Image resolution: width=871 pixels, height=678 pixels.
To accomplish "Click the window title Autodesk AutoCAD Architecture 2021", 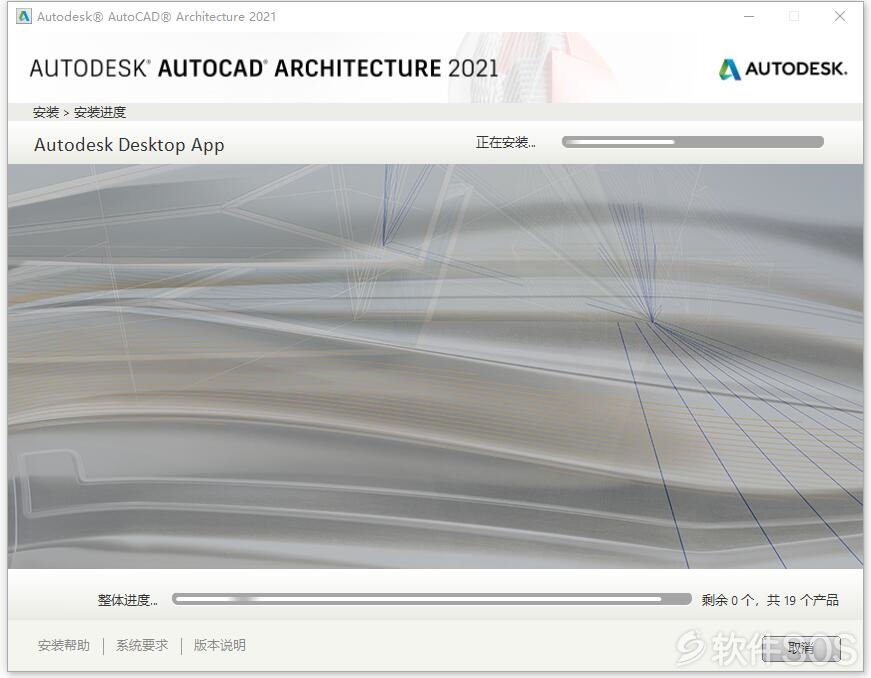I will (x=156, y=17).
